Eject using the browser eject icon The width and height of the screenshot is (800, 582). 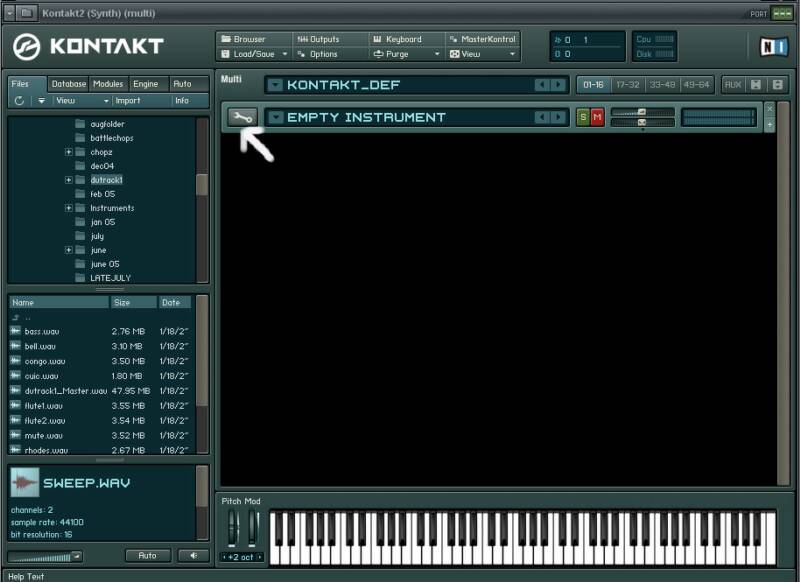[x=41, y=101]
